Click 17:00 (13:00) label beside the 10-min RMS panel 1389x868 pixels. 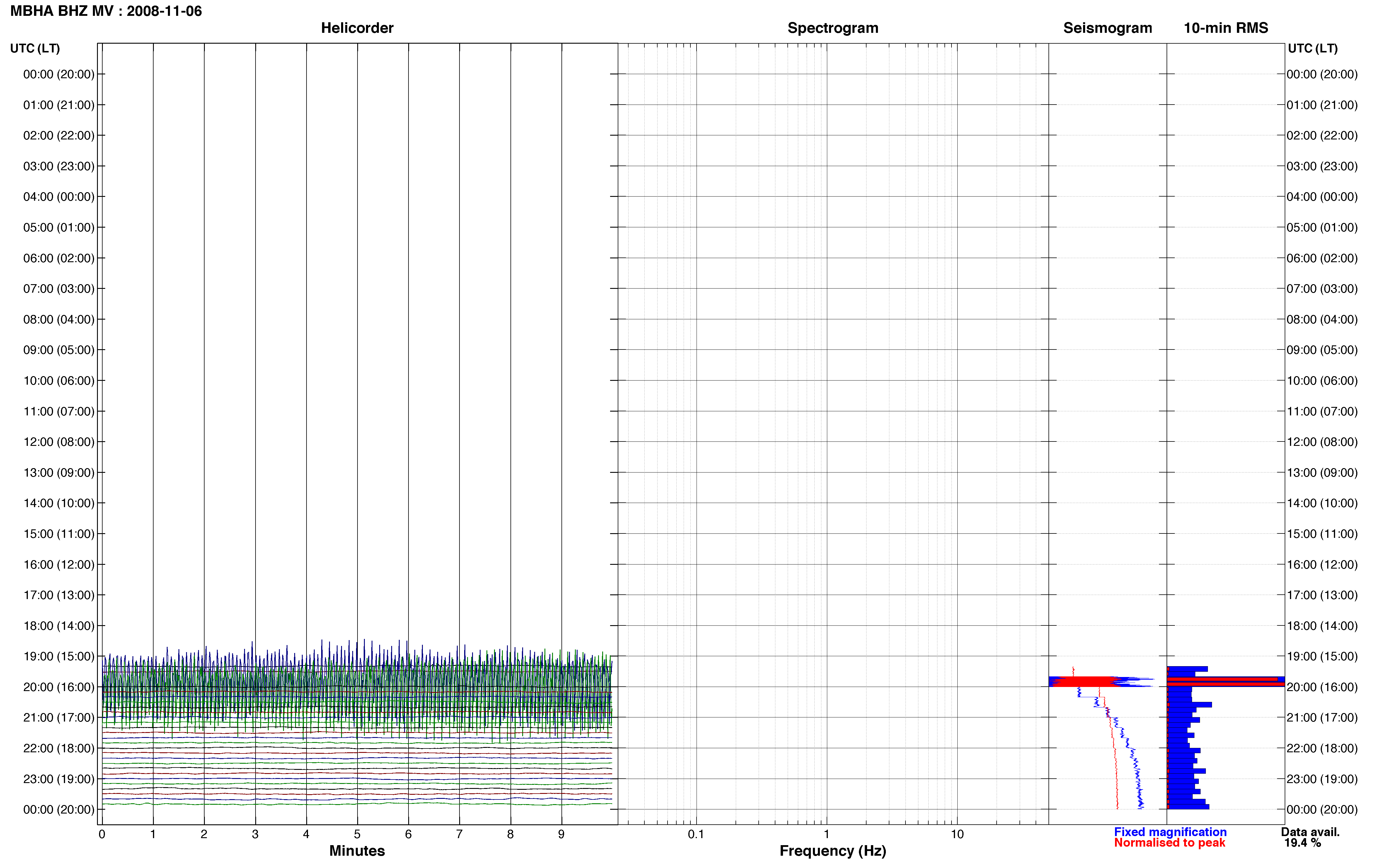1322,595
